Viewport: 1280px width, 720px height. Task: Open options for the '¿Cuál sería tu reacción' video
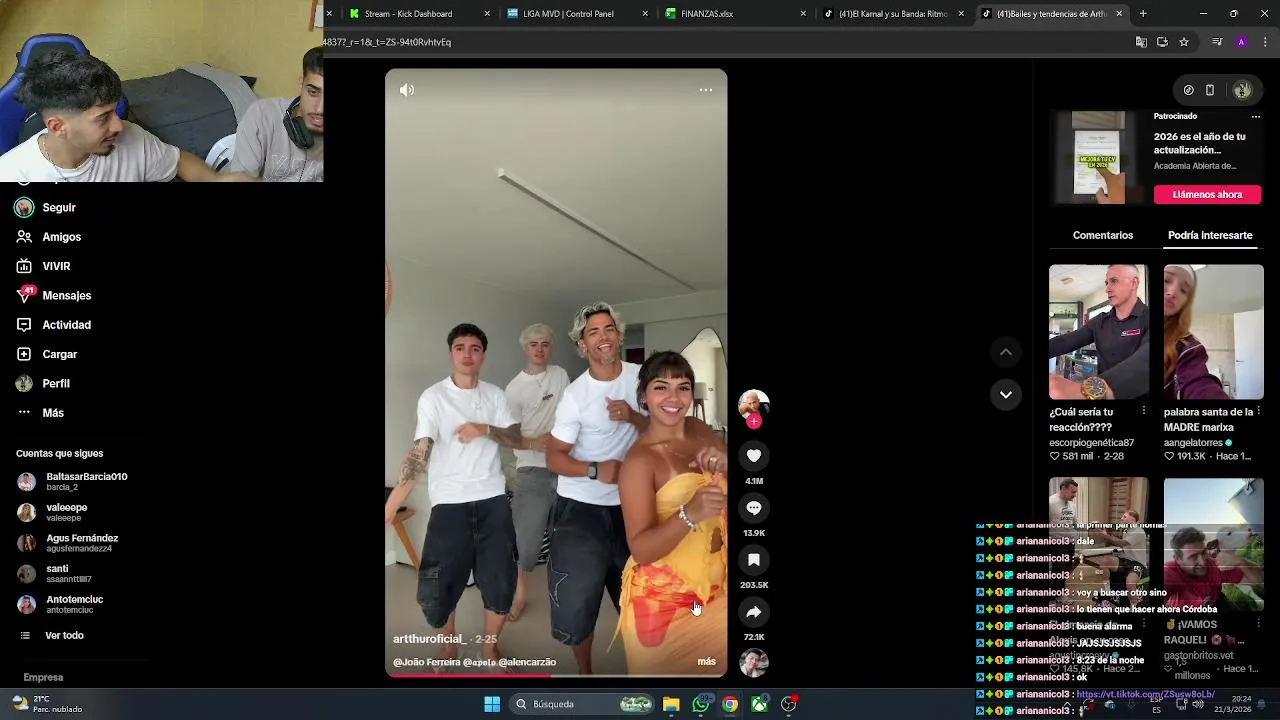1144,411
